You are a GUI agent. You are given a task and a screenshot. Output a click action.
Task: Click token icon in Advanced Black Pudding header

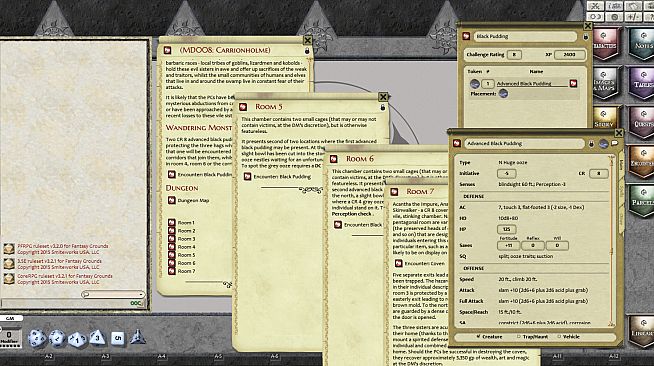[x=603, y=143]
